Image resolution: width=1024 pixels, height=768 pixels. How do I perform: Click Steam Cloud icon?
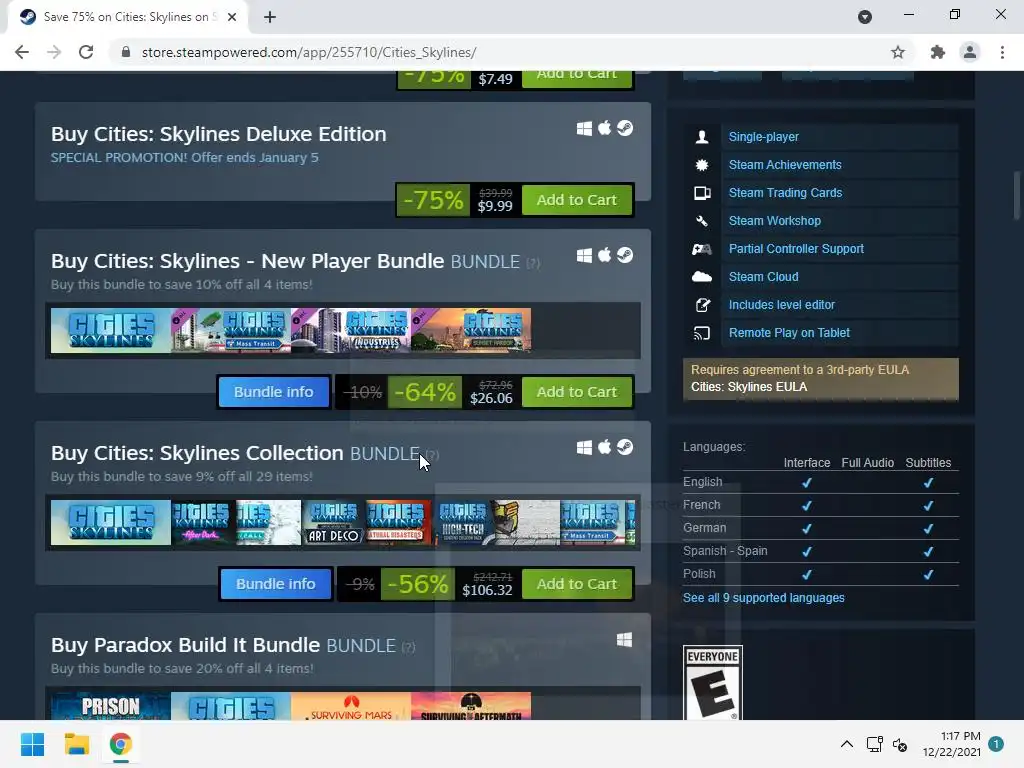pos(702,277)
